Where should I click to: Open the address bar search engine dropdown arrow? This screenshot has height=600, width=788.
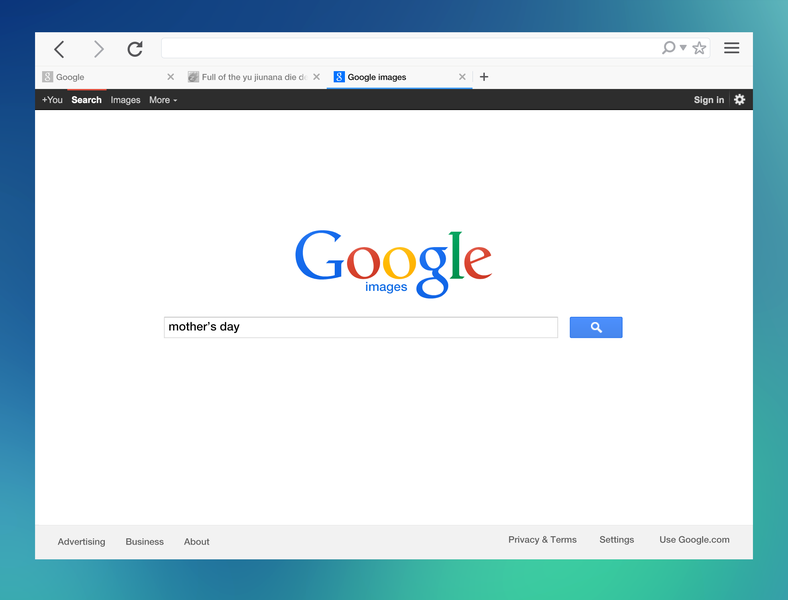683,48
